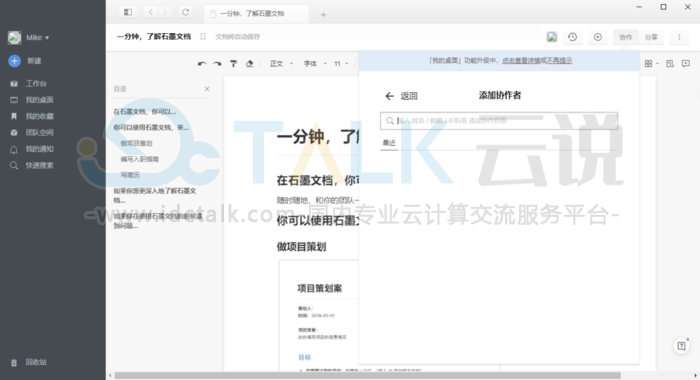Open 工作台 in the sidebar
The width and height of the screenshot is (700, 380).
(36, 84)
